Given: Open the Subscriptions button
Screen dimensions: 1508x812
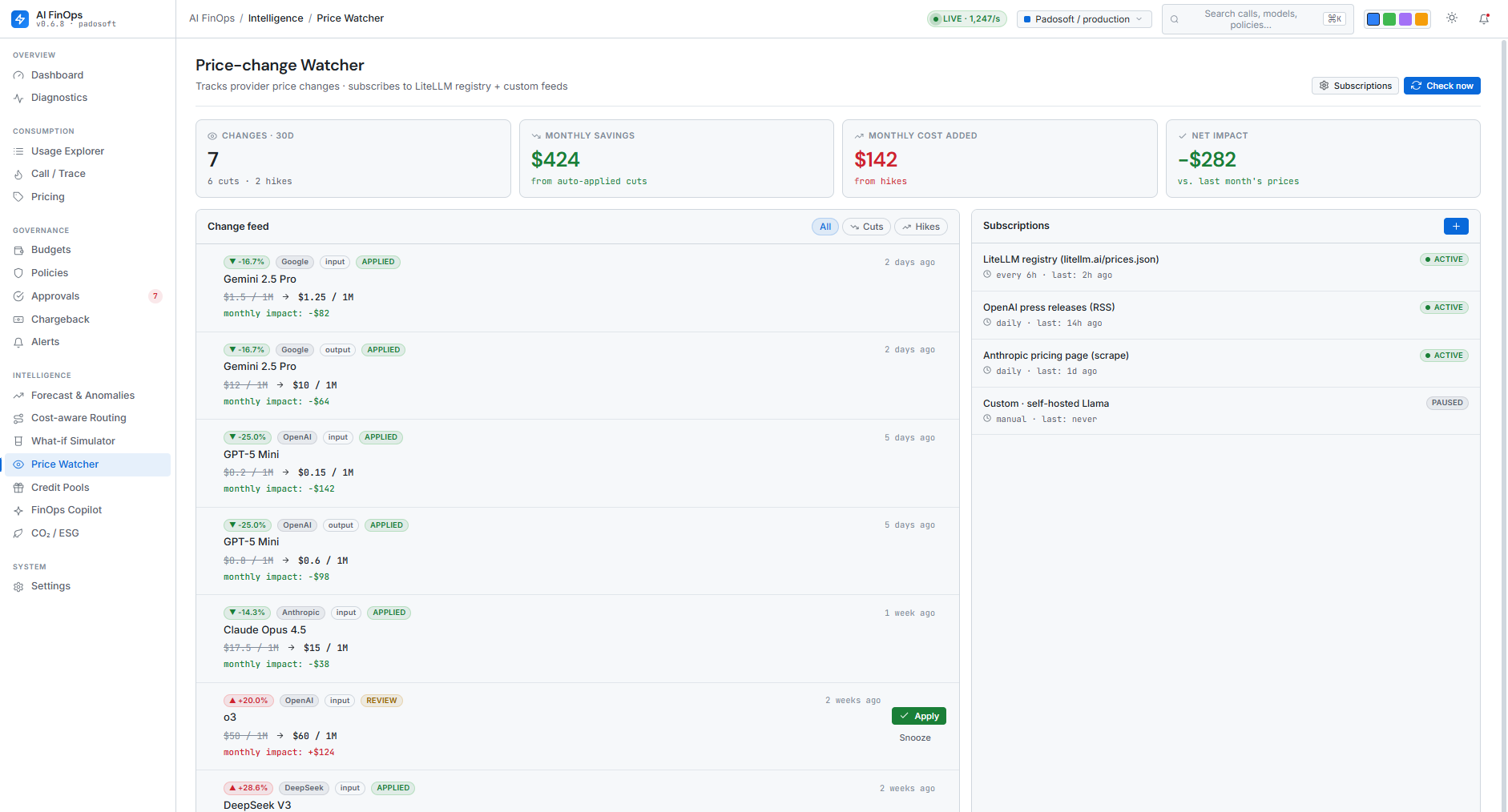Looking at the screenshot, I should tap(1355, 86).
